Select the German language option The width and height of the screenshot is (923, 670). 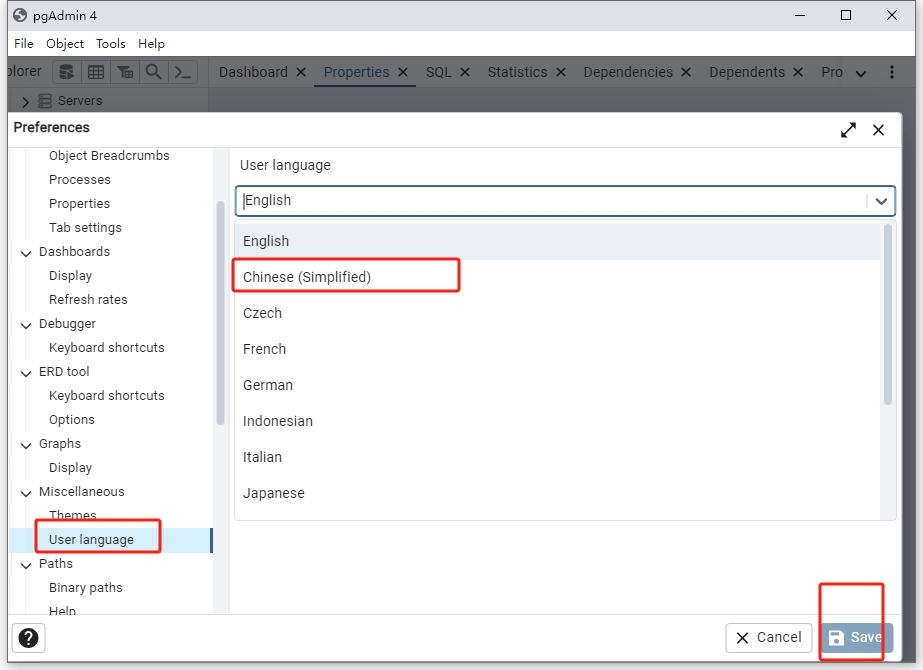point(557,385)
